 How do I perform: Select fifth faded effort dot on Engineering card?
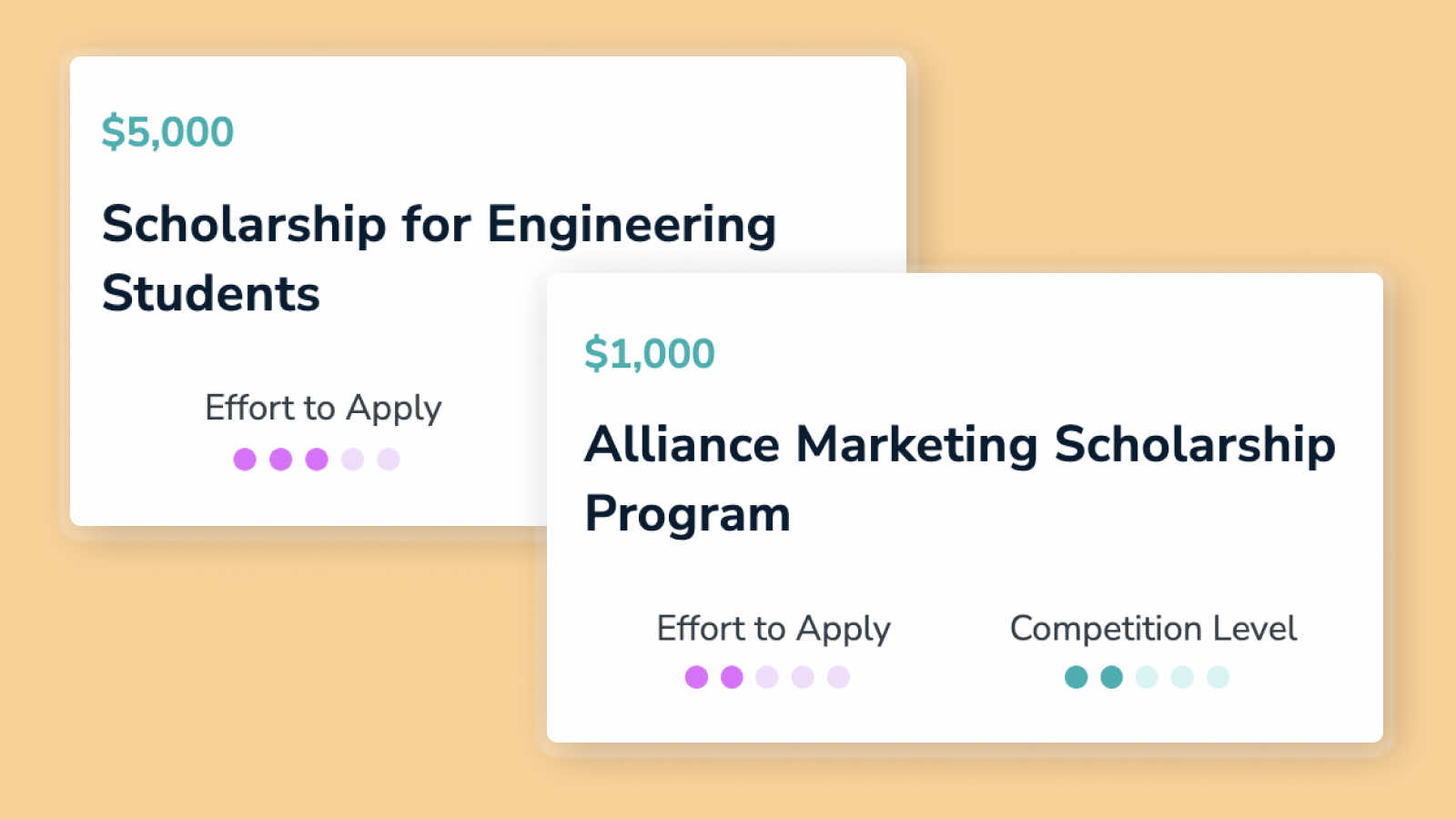[x=389, y=460]
